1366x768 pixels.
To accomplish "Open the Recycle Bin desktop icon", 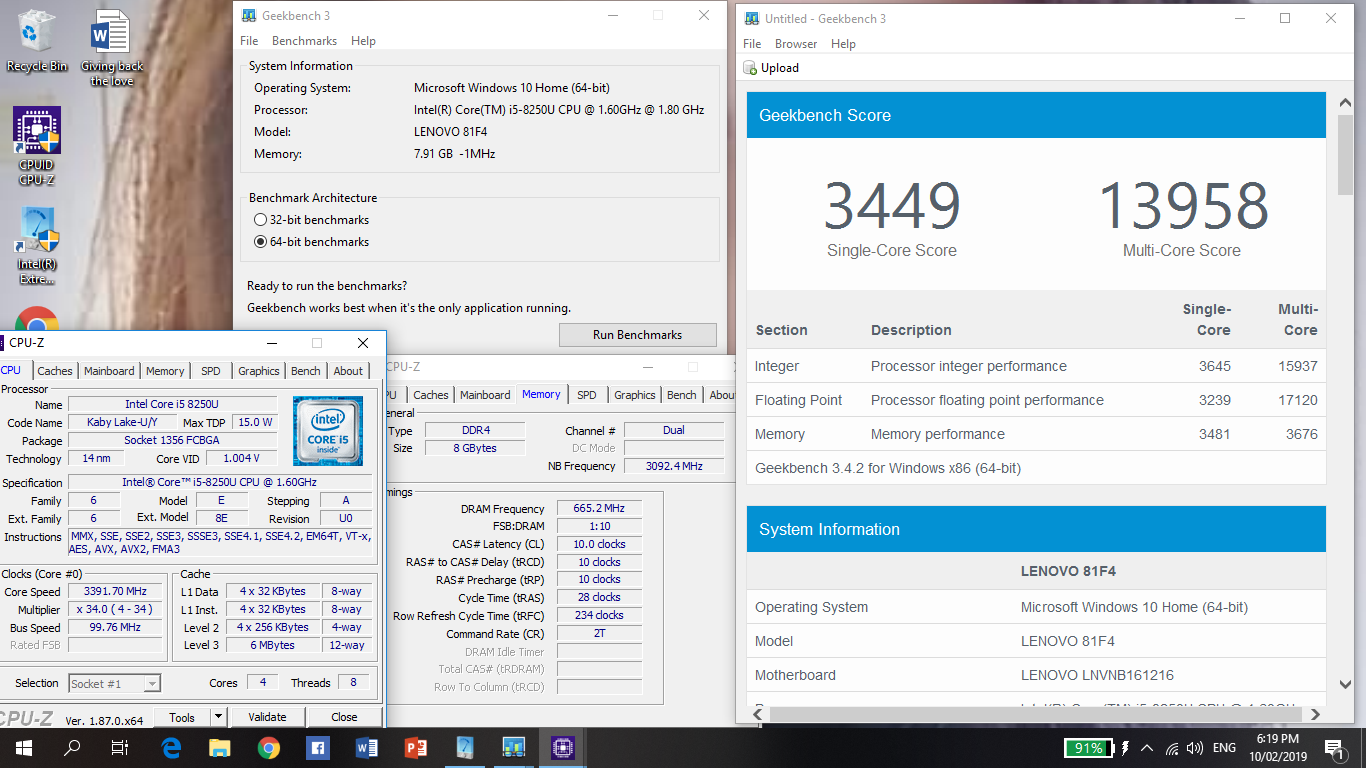I will 37,40.
